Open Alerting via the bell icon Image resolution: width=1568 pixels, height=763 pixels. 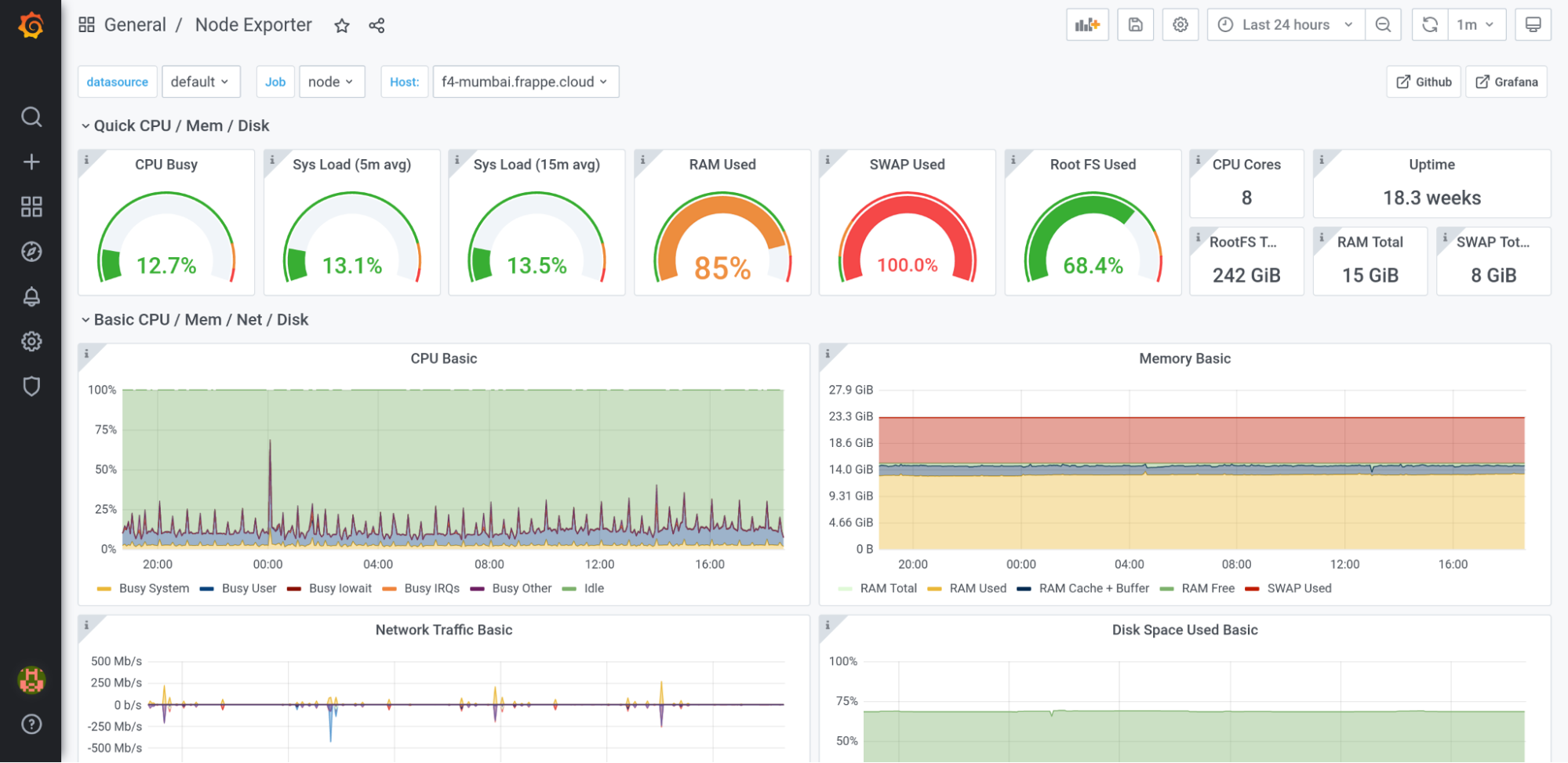pyautogui.click(x=31, y=296)
